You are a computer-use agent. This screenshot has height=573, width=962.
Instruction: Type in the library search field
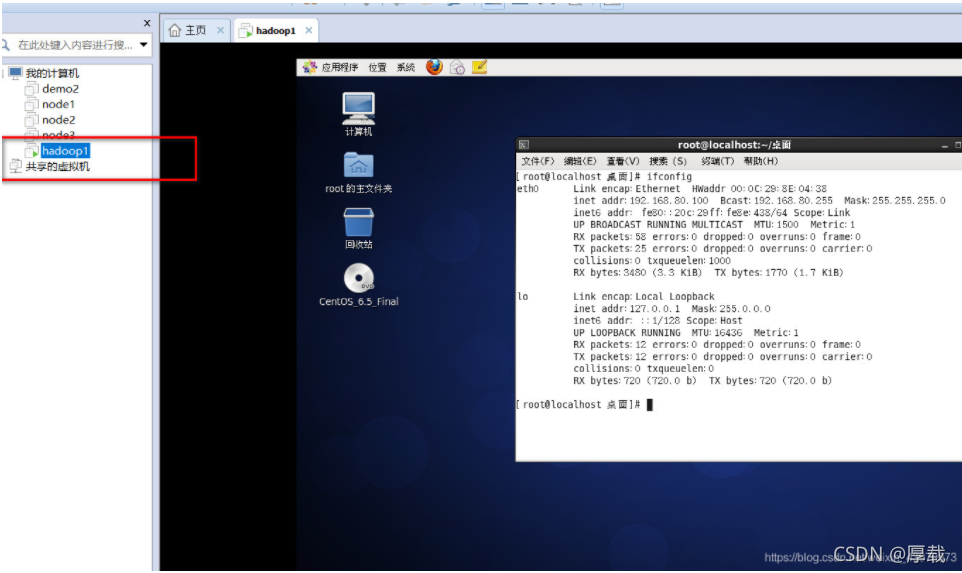click(x=75, y=45)
